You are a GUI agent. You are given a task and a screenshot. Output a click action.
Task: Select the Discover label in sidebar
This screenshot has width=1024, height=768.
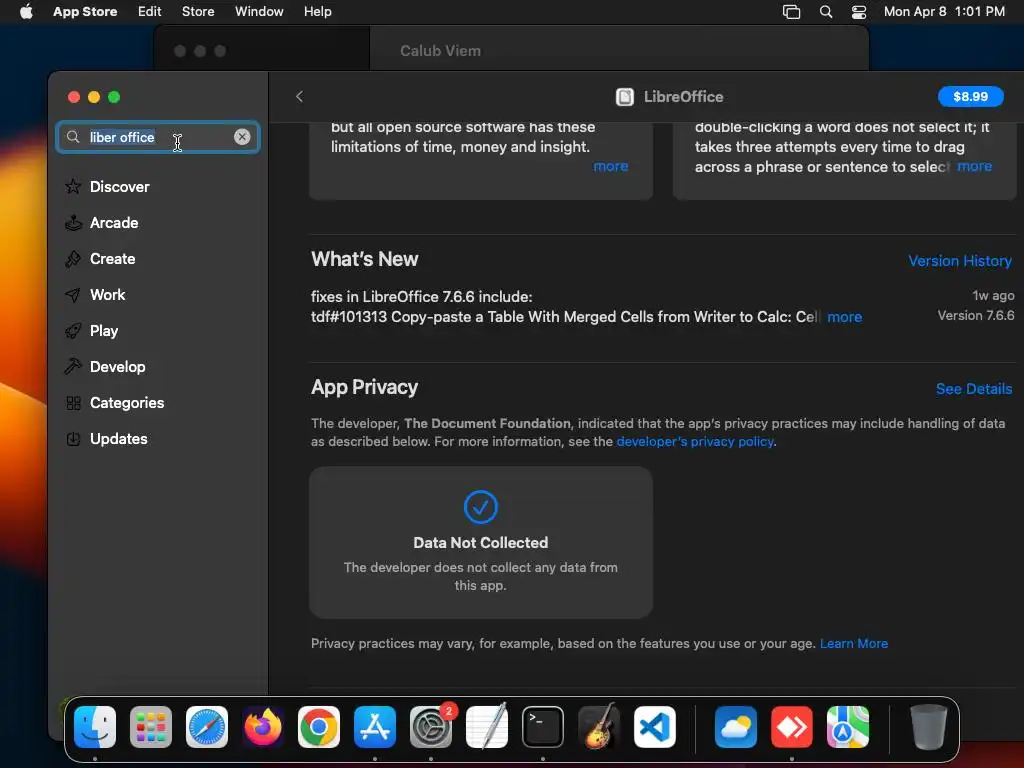point(120,187)
